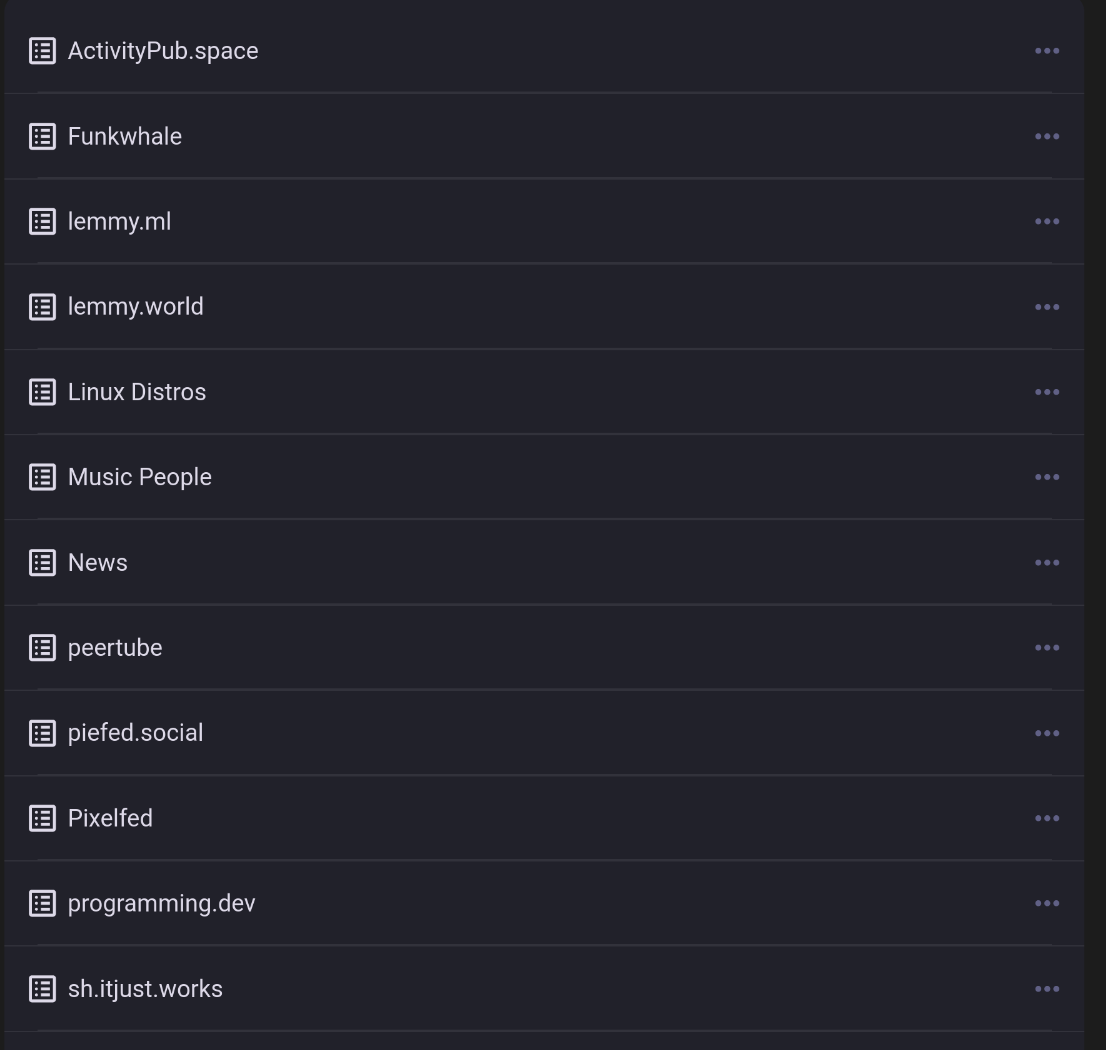Select the piefed.social list
Screen dimensions: 1106x1050
[x=135, y=733]
